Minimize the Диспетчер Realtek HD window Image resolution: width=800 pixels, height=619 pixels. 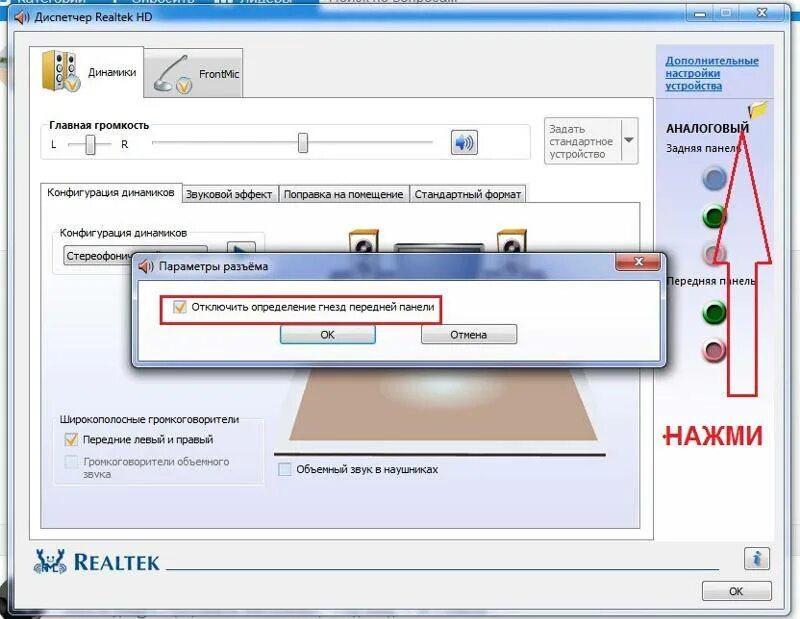click(700, 13)
